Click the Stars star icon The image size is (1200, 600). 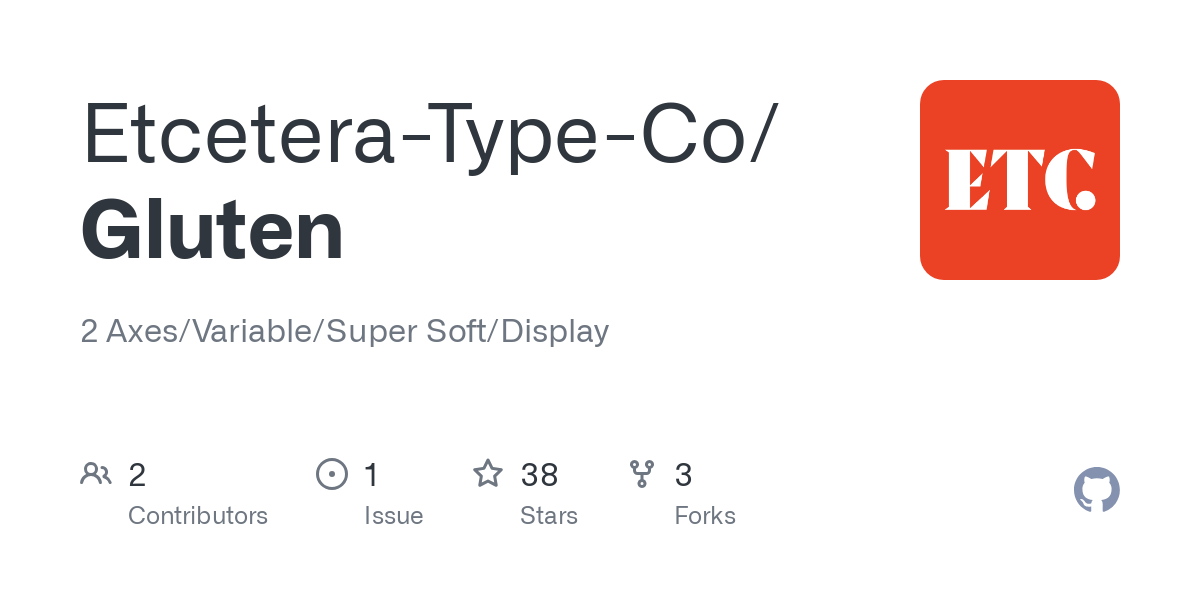(488, 474)
